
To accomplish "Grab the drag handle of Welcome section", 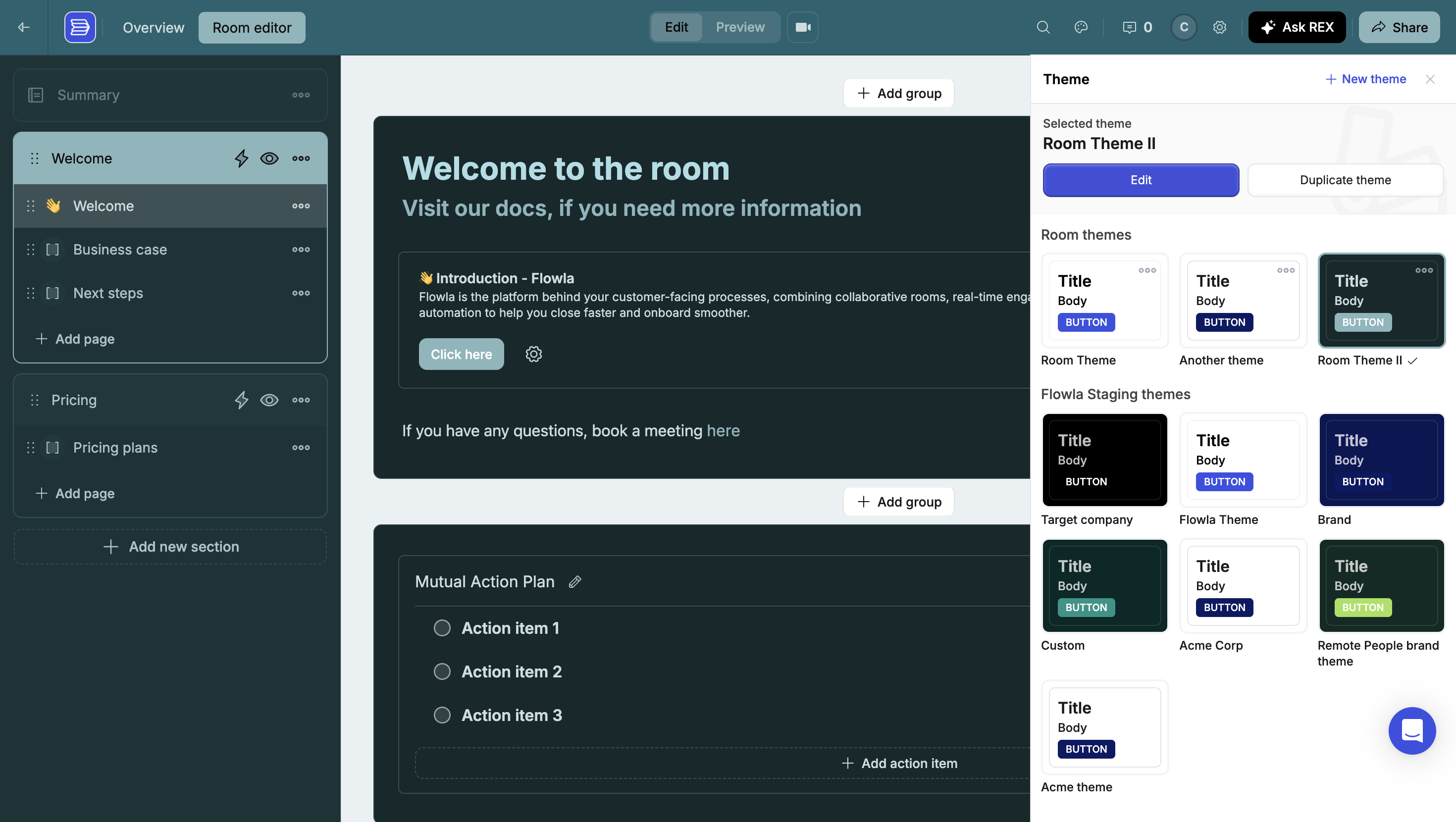I will (x=35, y=158).
